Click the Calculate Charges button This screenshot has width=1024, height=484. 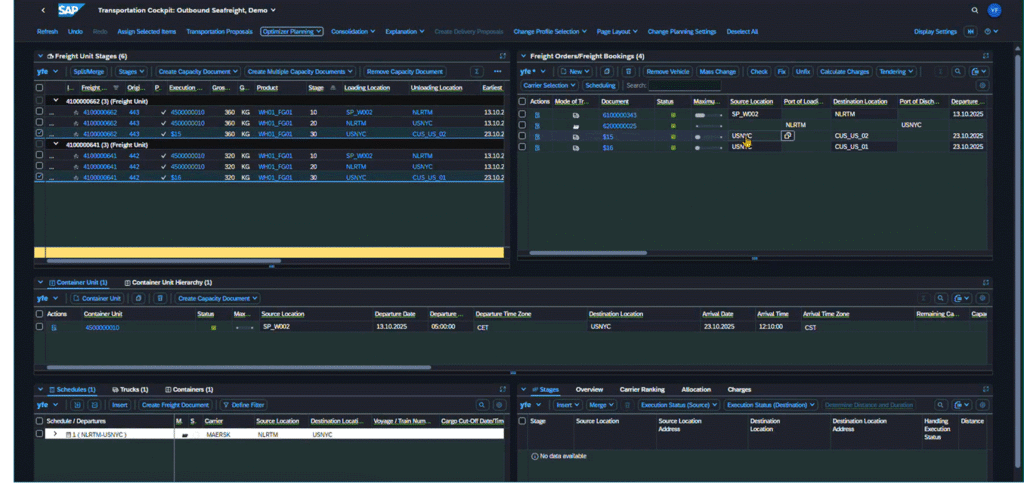[x=845, y=72]
